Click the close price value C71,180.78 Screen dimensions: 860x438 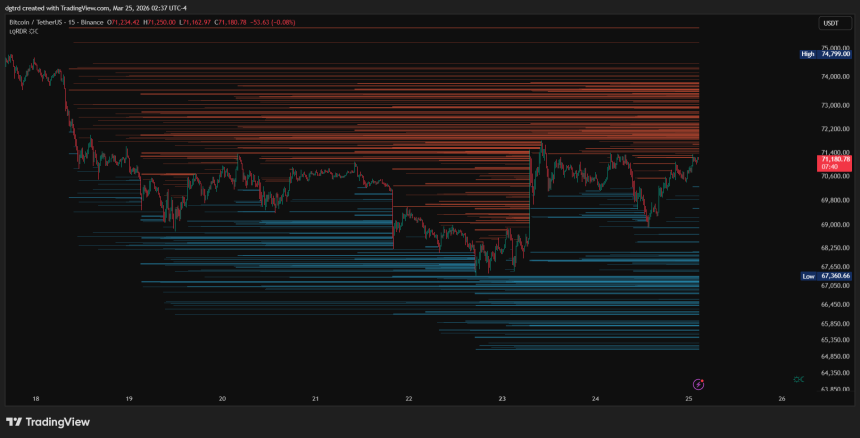pos(230,22)
